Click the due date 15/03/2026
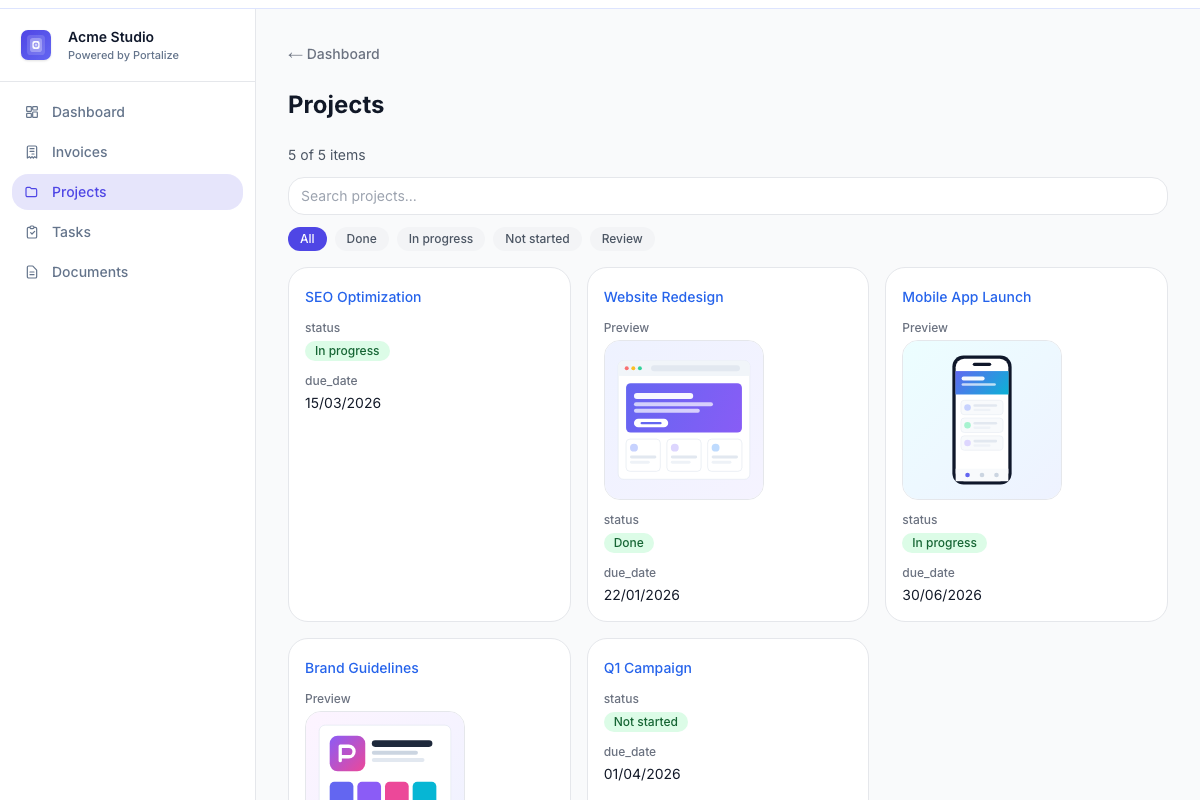 tap(343, 403)
